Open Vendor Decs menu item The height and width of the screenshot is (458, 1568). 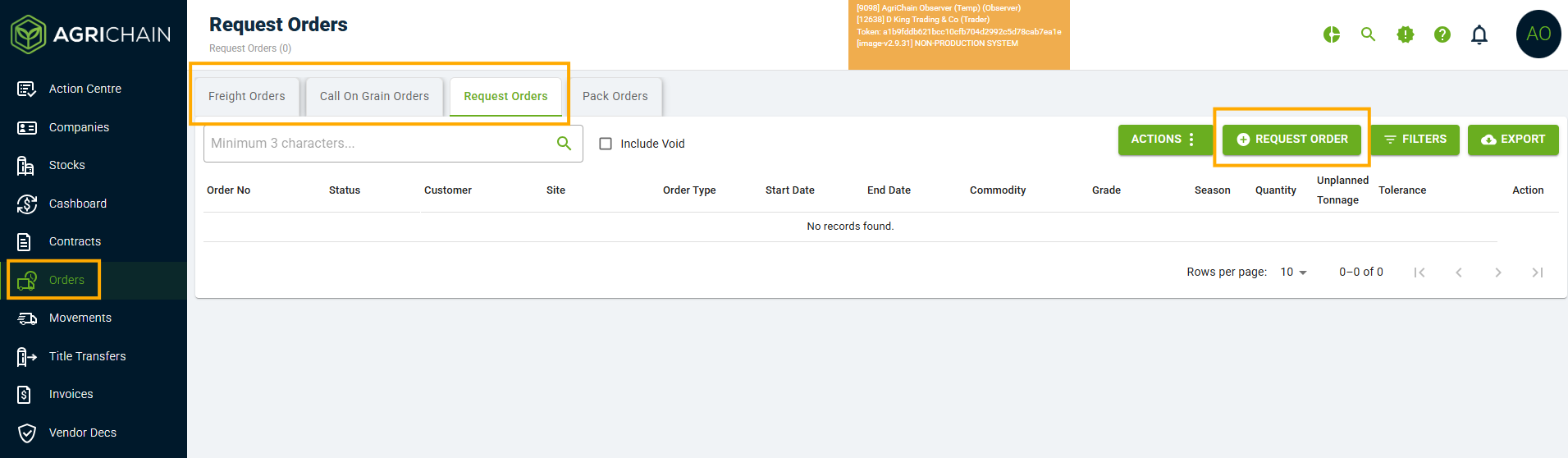click(94, 433)
